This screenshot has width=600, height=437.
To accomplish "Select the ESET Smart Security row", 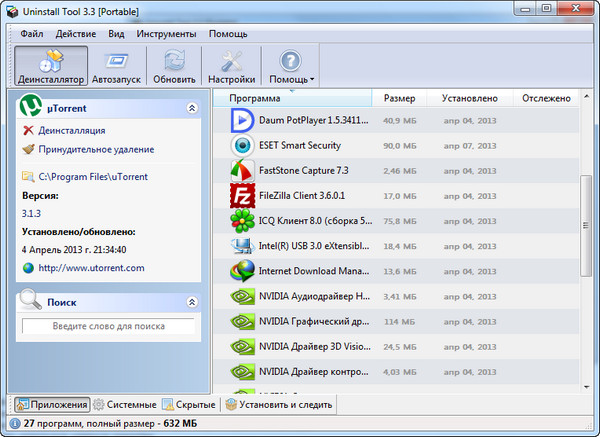I will click(x=396, y=145).
